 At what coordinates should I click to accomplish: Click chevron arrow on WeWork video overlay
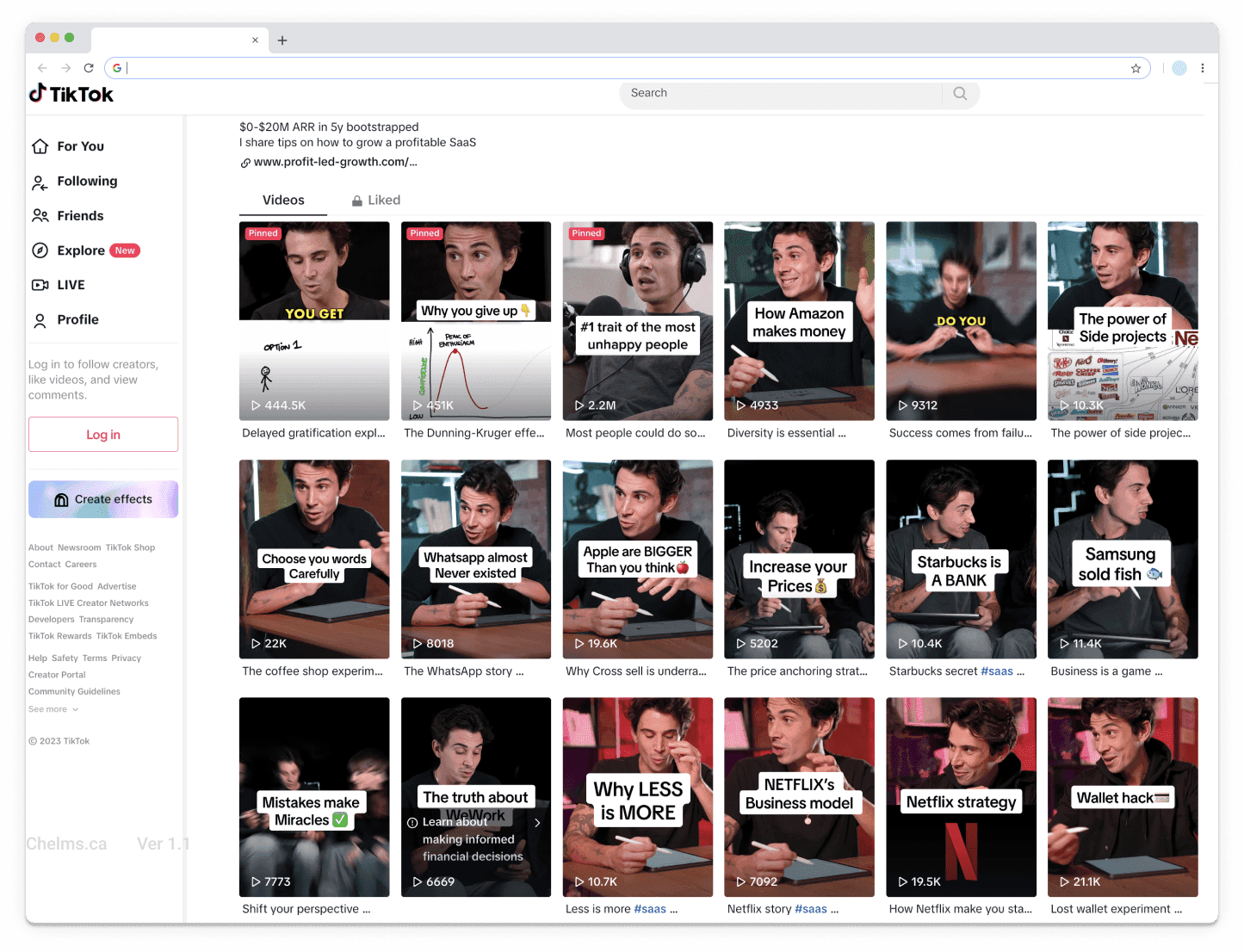[x=537, y=823]
